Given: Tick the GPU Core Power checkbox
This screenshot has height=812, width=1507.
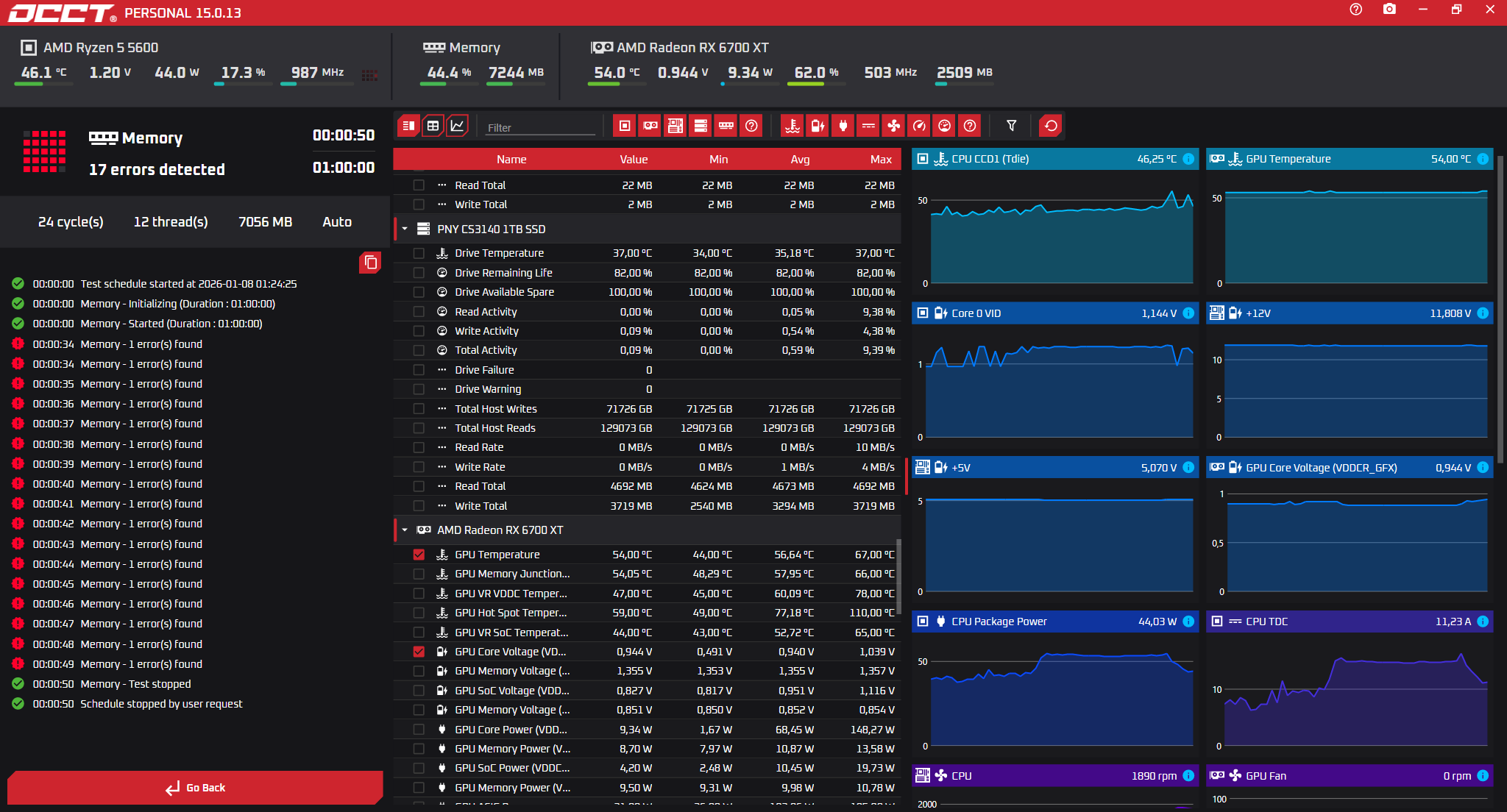Looking at the screenshot, I should [x=419, y=730].
